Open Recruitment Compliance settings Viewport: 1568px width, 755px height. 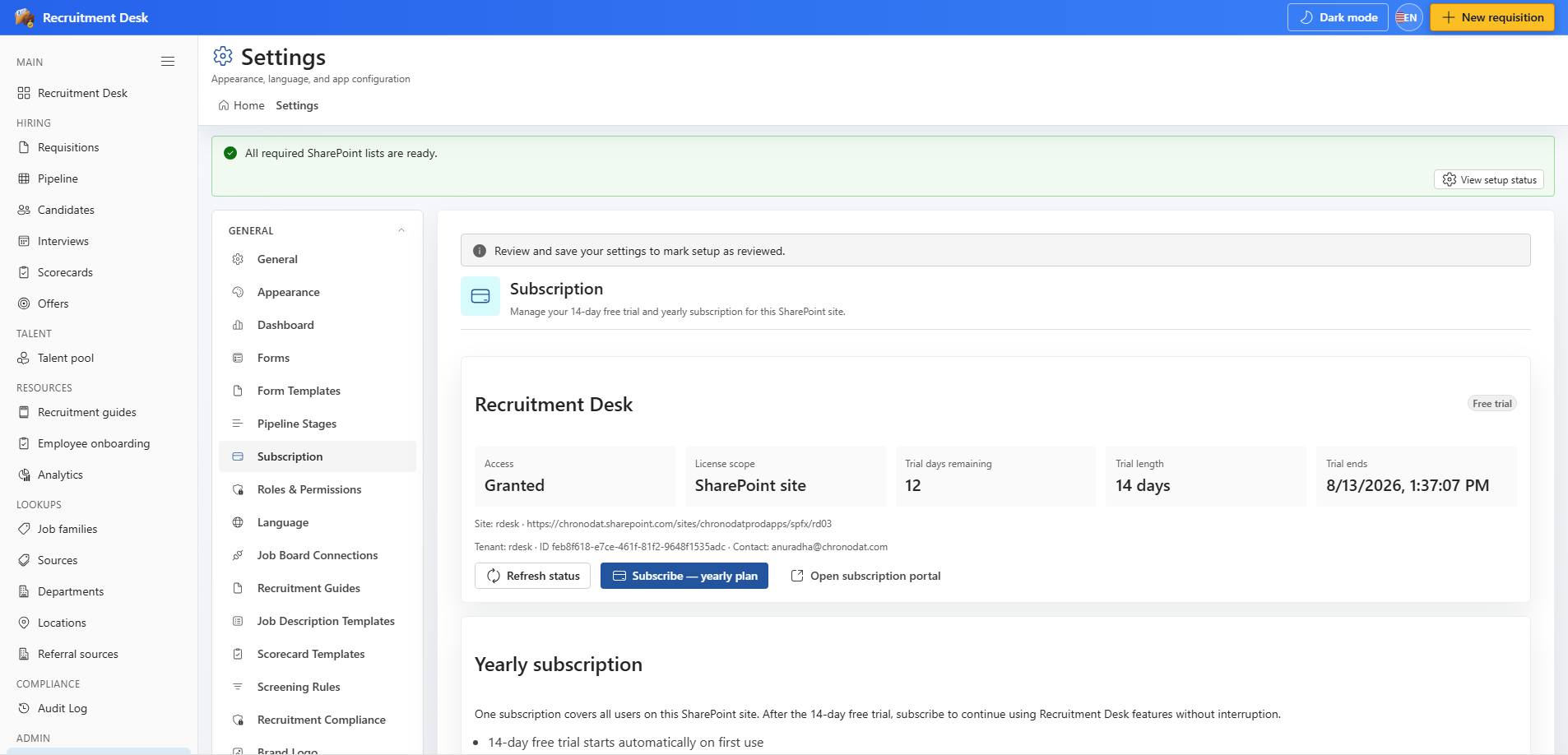pos(318,720)
